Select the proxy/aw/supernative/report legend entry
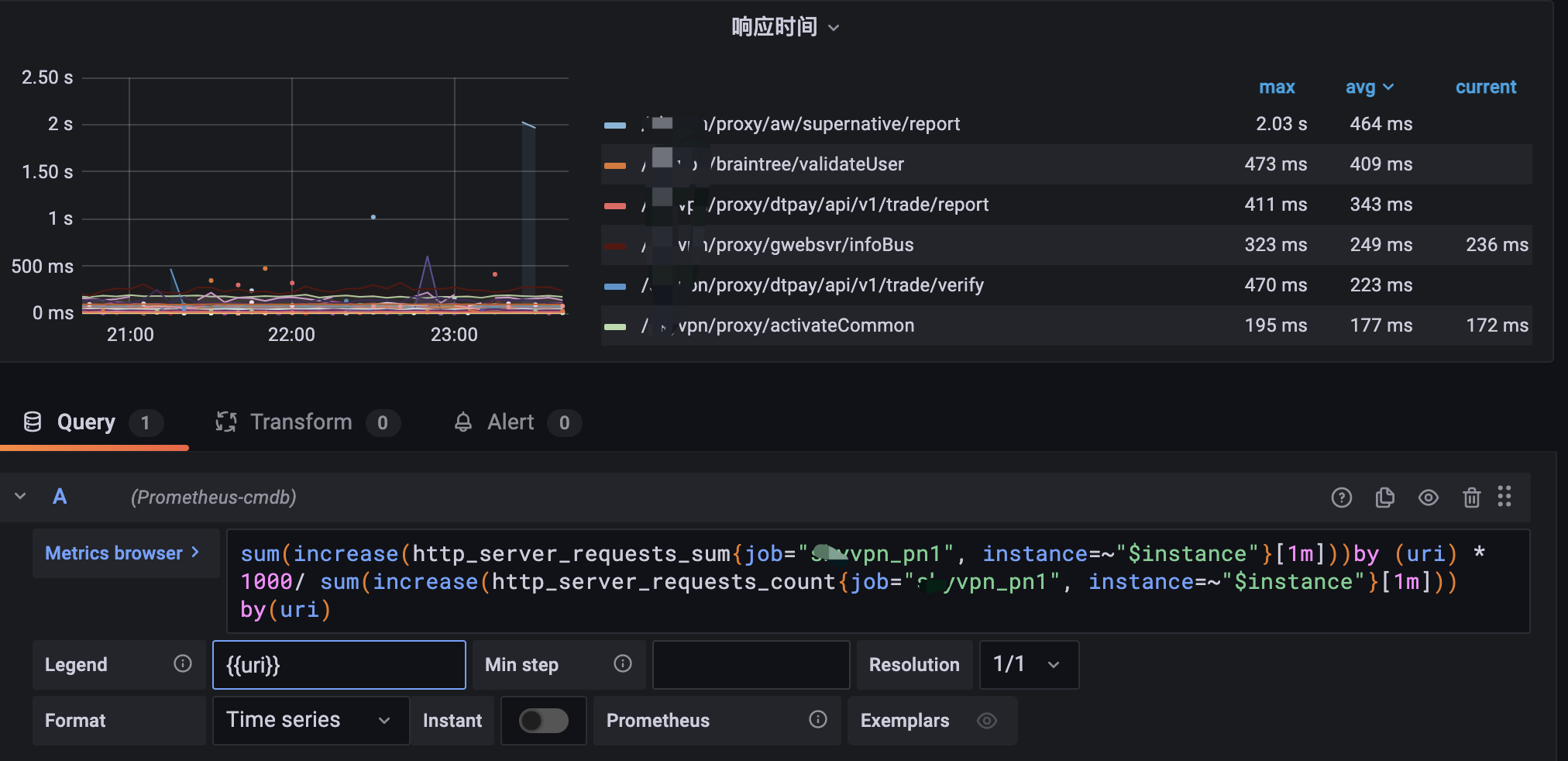Screen dimensions: 1568x761 click(x=800, y=124)
